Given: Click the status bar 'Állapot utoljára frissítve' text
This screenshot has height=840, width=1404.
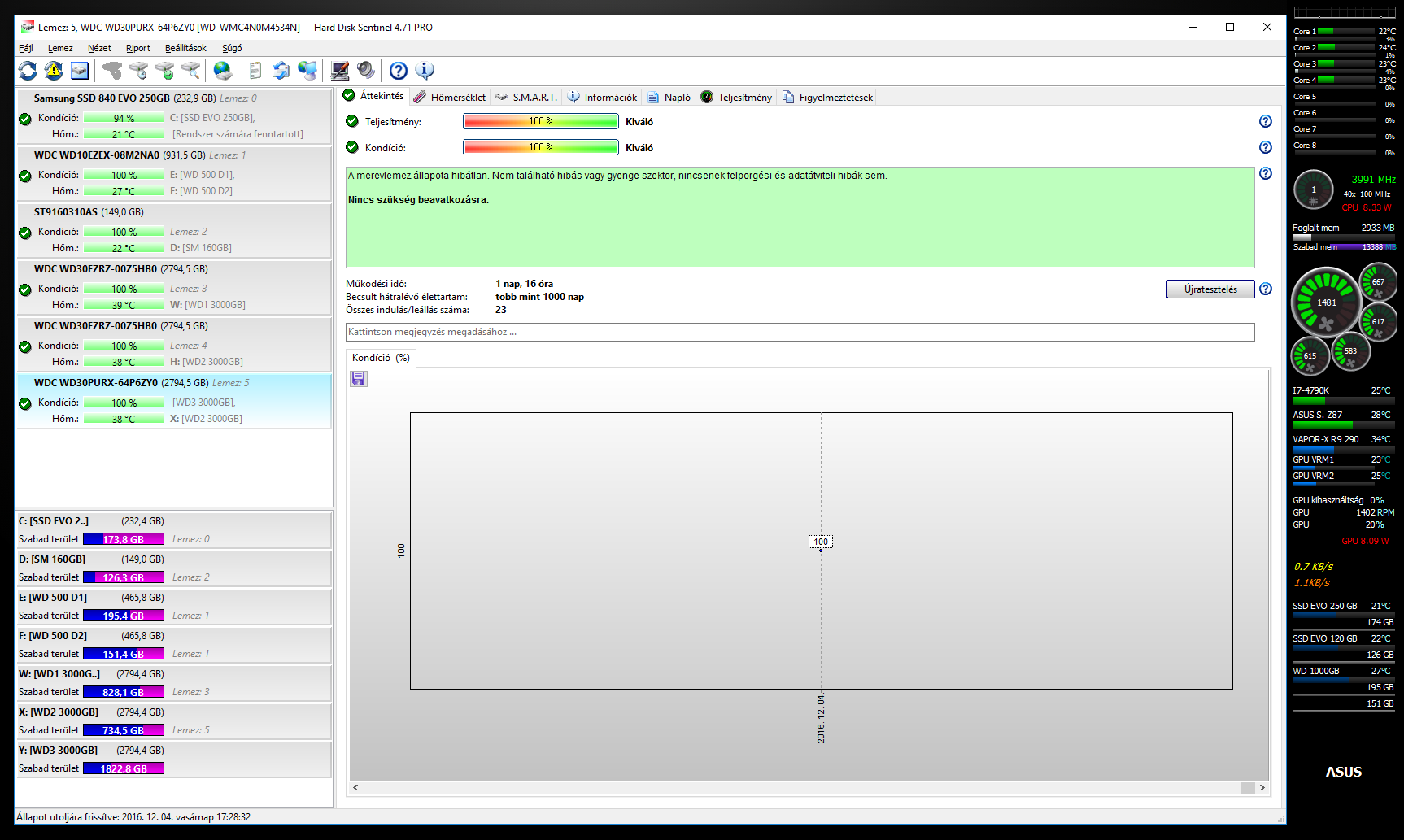Looking at the screenshot, I should point(133,817).
